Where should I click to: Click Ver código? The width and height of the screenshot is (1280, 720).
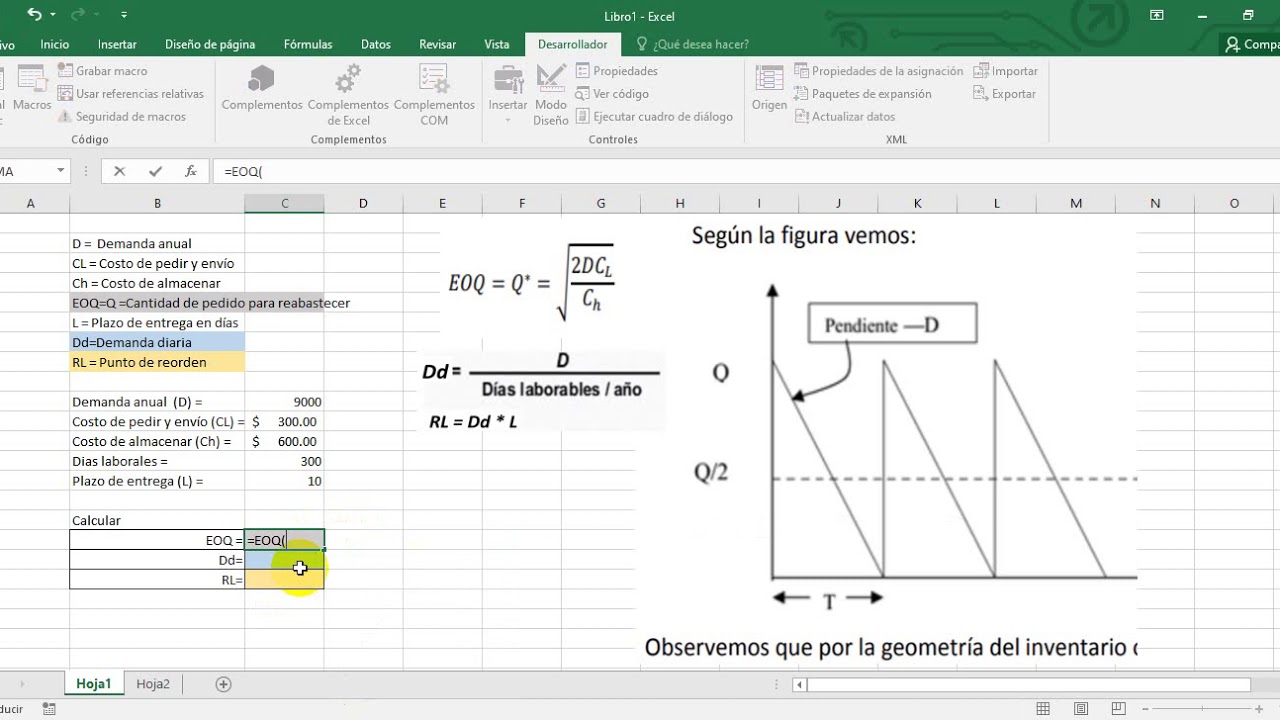(x=612, y=94)
